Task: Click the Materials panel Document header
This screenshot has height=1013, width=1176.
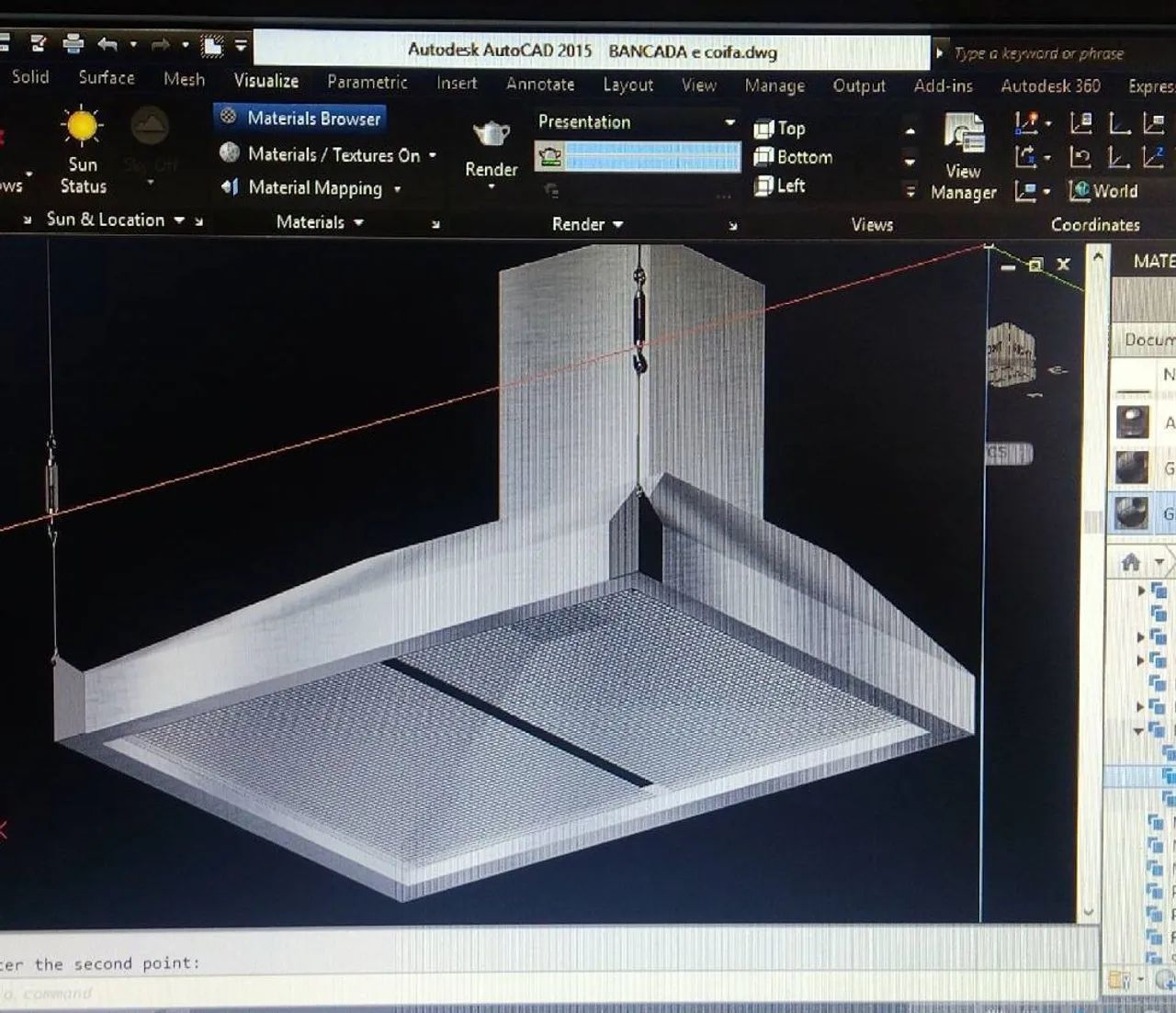Action: click(1144, 339)
